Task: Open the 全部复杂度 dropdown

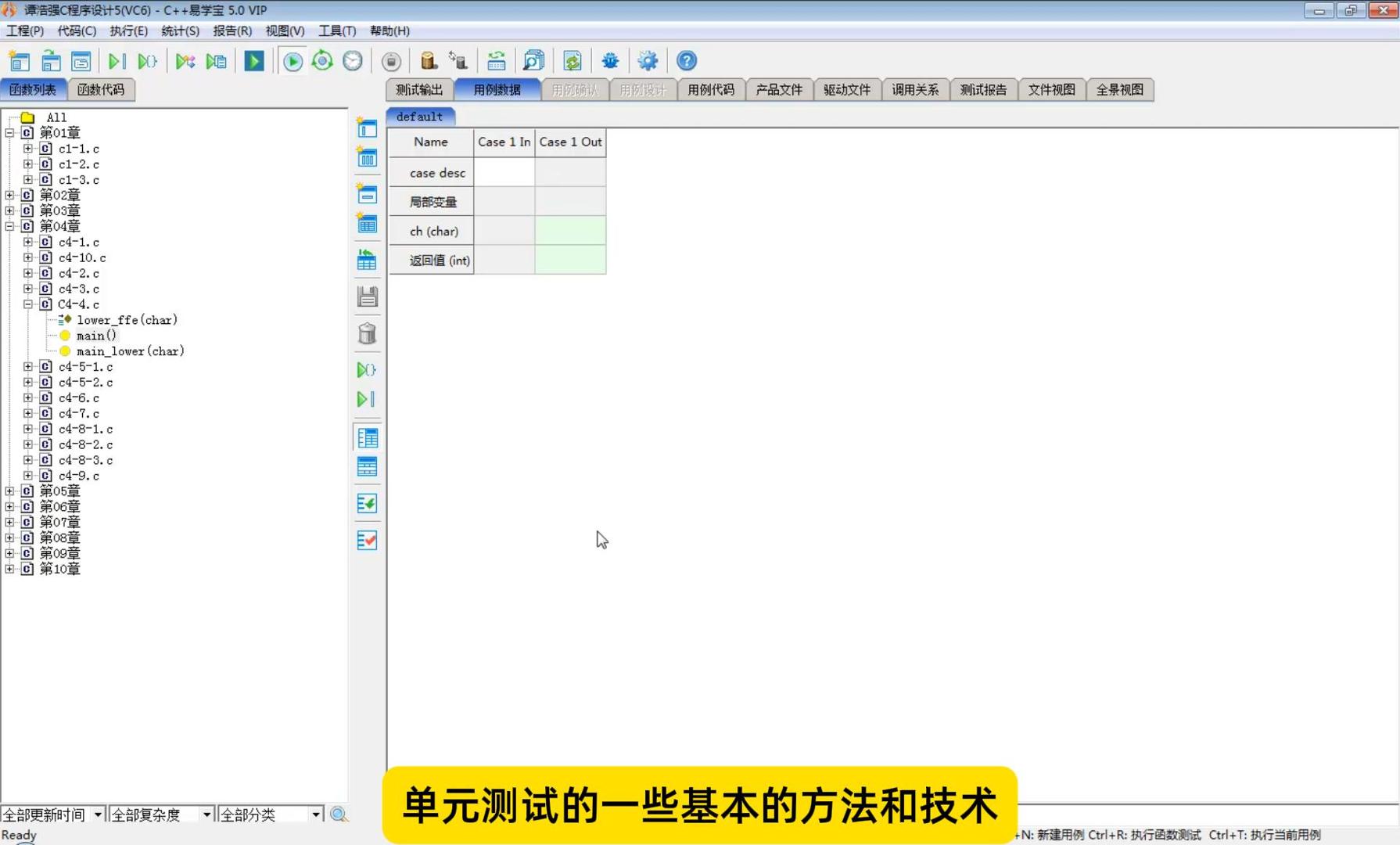Action: [206, 814]
